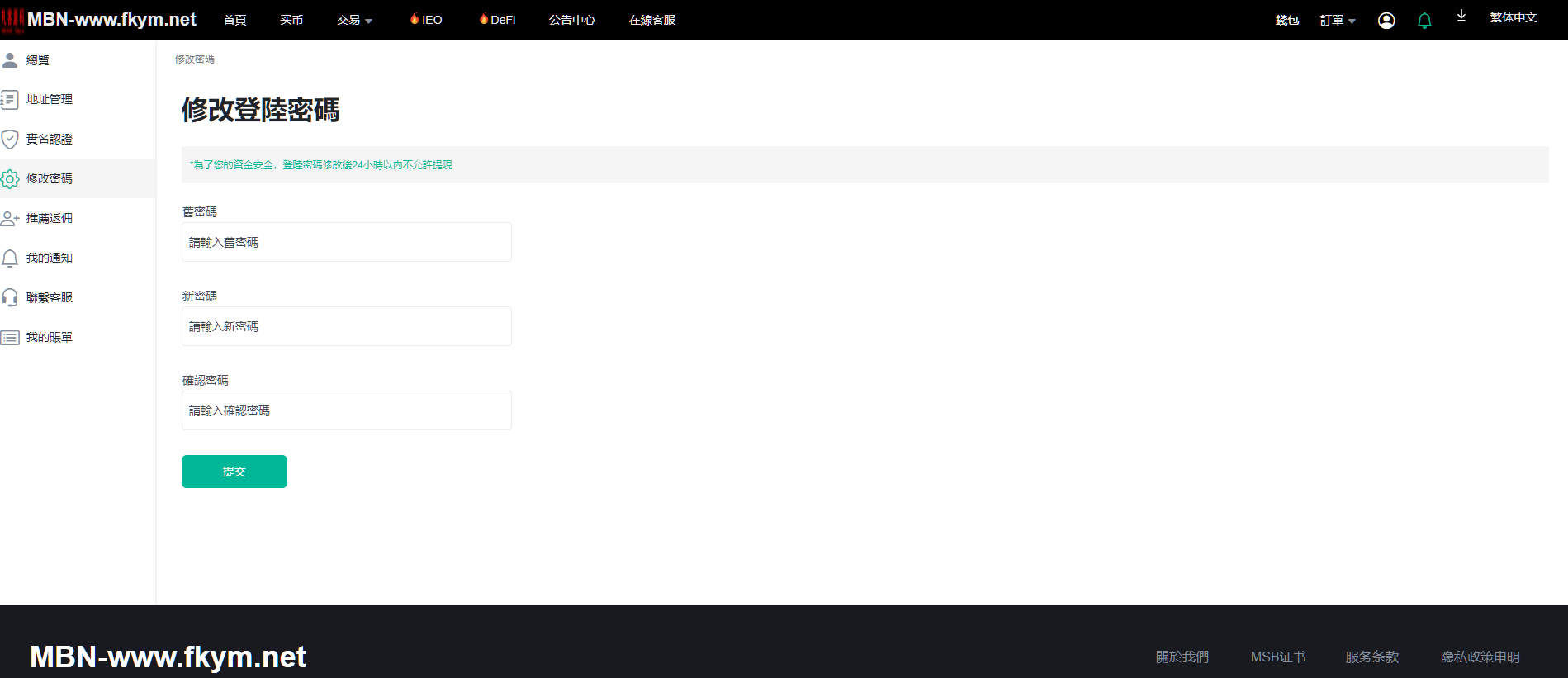Open the 服务条款 footer link

tap(1371, 657)
